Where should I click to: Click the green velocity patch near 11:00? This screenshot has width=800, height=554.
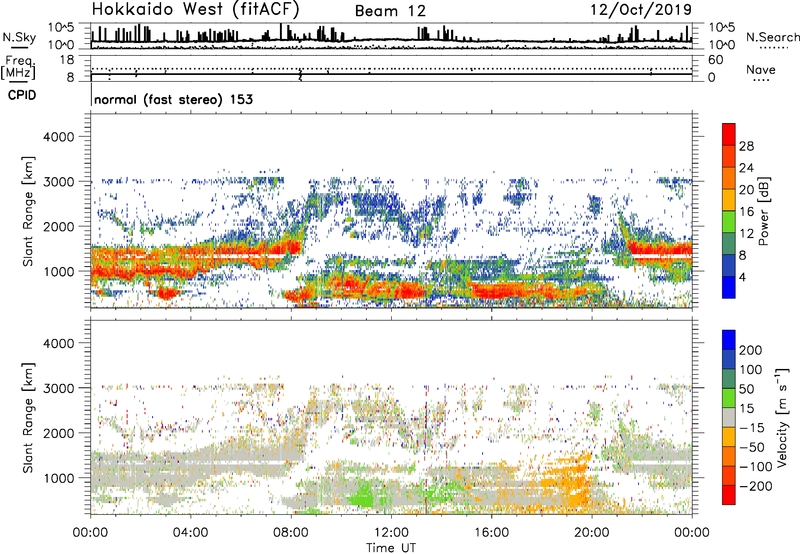(365, 495)
